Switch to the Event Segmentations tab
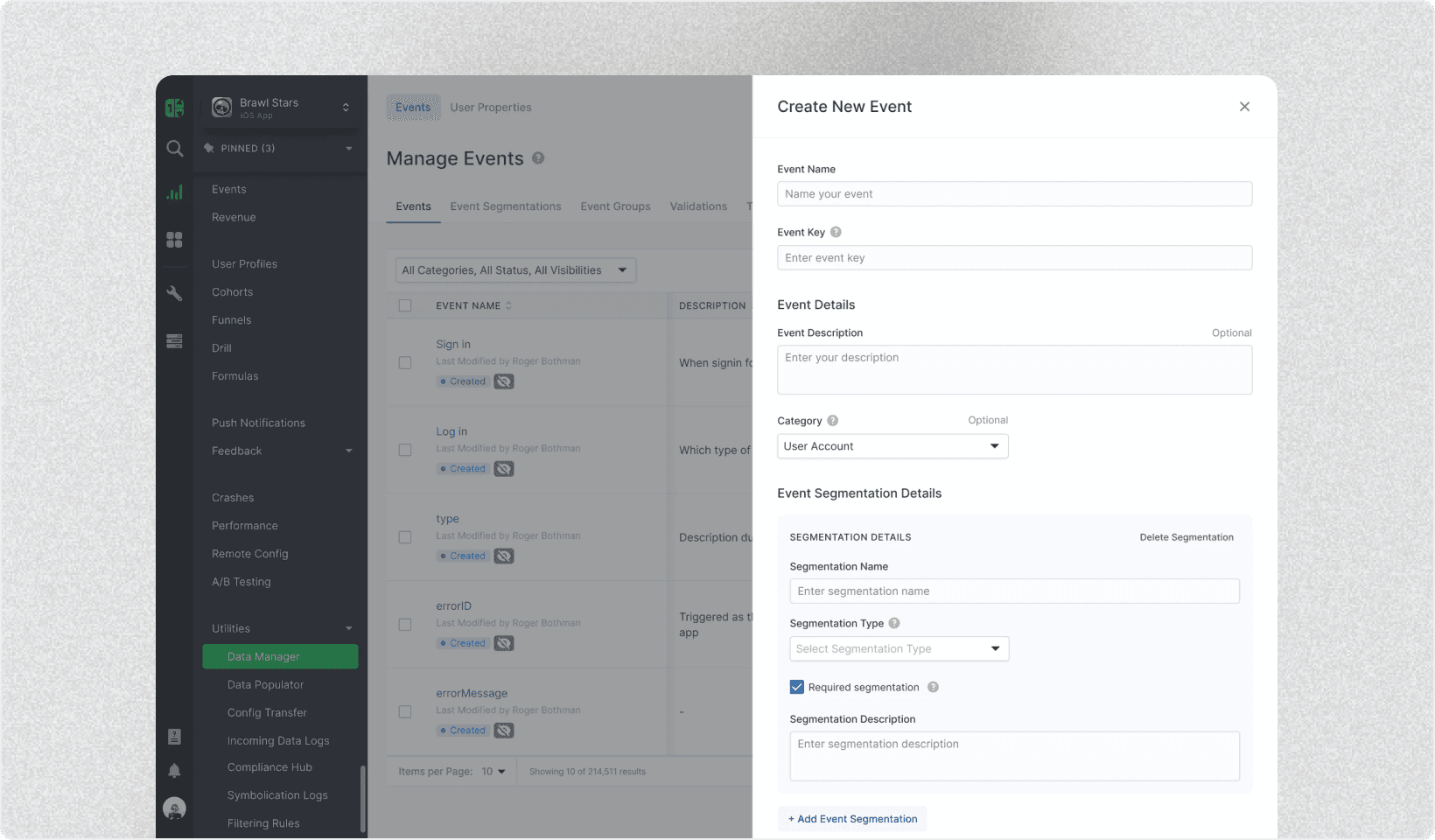1435x840 pixels. point(506,206)
